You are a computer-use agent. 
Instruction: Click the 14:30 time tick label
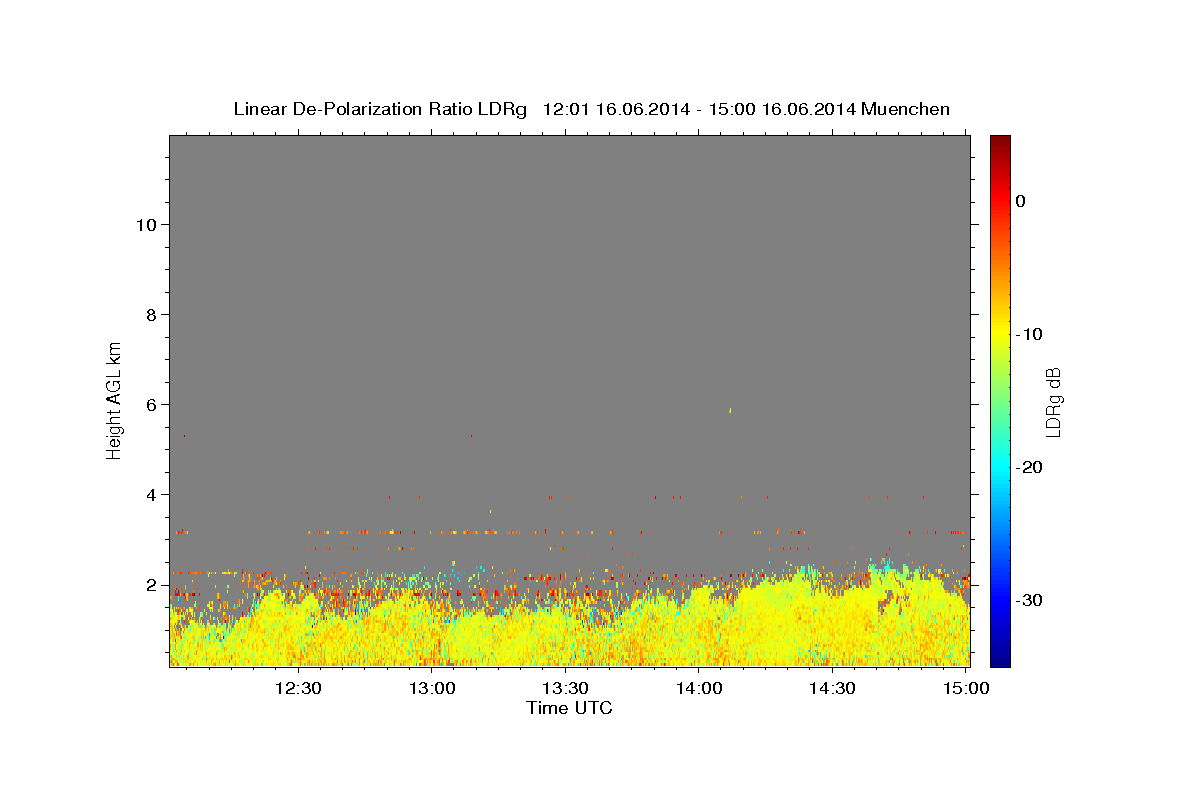(x=832, y=688)
